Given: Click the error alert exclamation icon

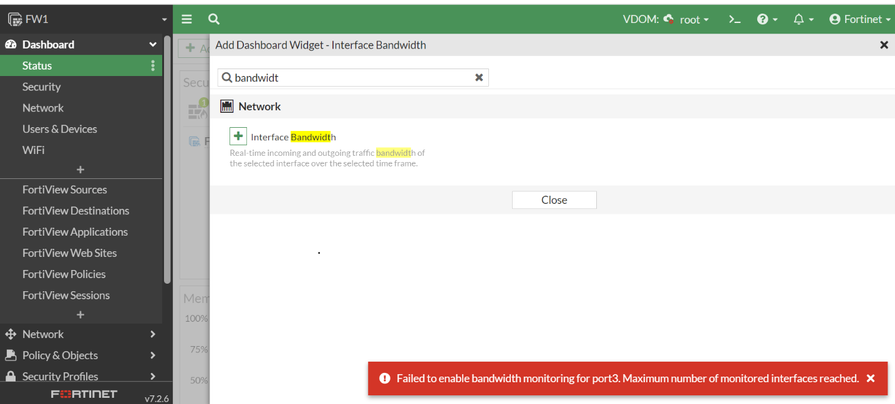Looking at the screenshot, I should (x=385, y=378).
